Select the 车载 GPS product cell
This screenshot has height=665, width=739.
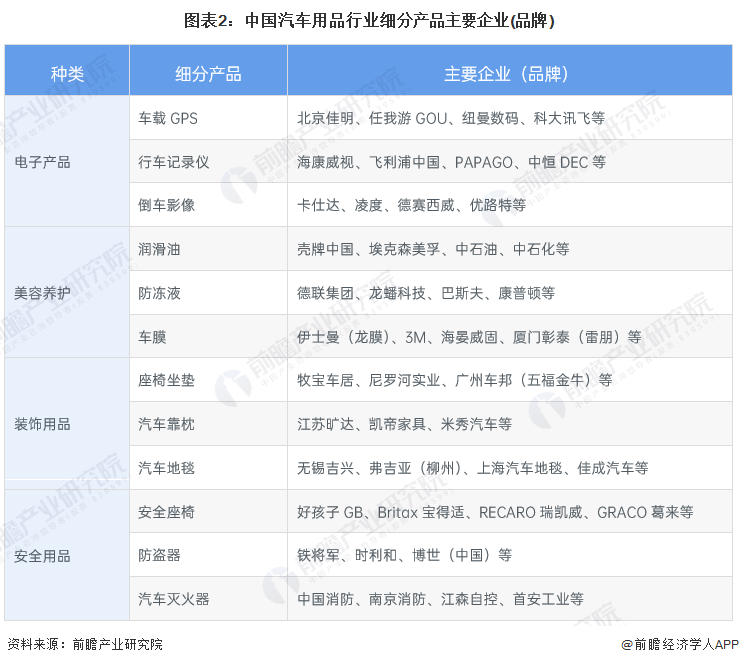[168, 118]
